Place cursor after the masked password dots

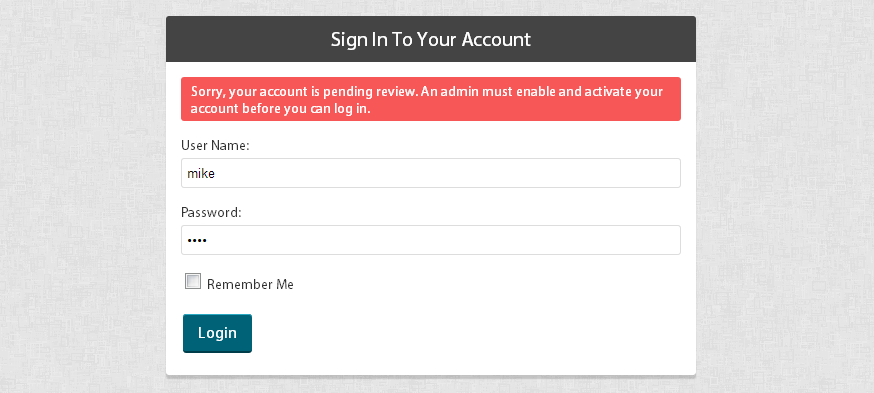pos(207,240)
